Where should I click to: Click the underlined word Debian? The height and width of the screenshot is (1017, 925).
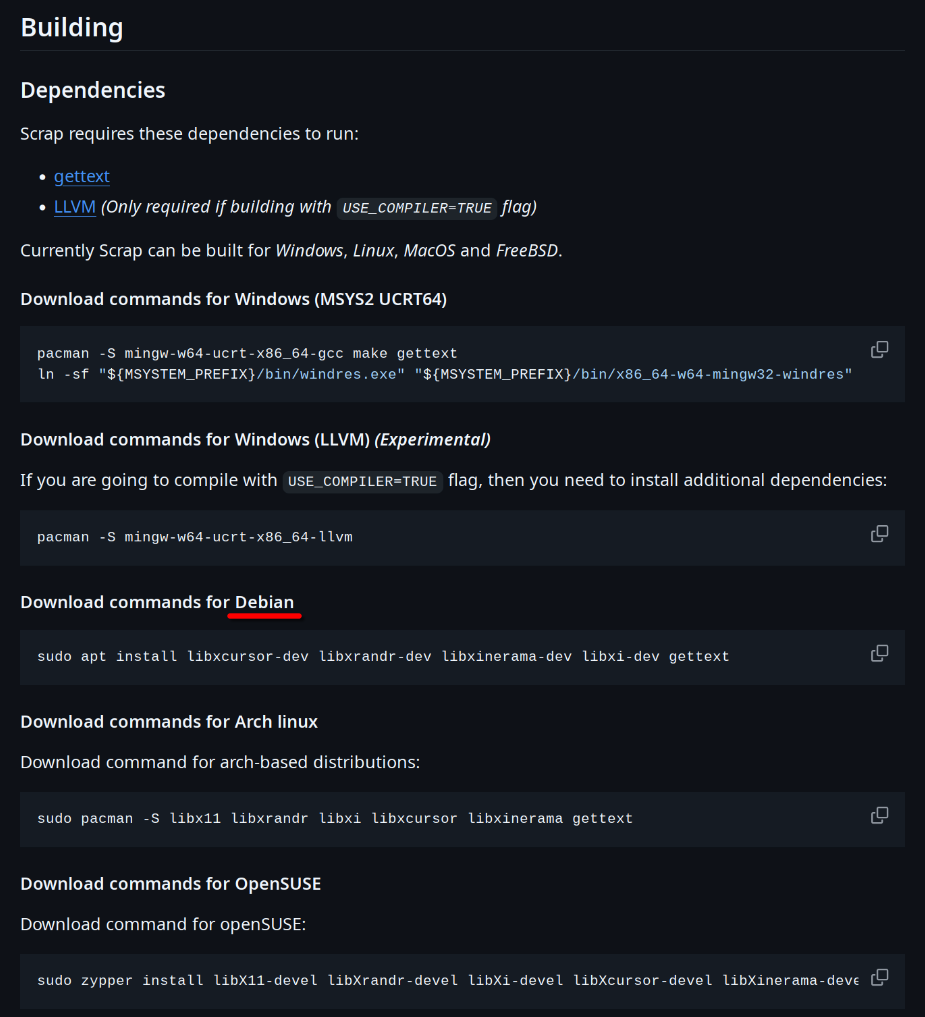point(264,602)
